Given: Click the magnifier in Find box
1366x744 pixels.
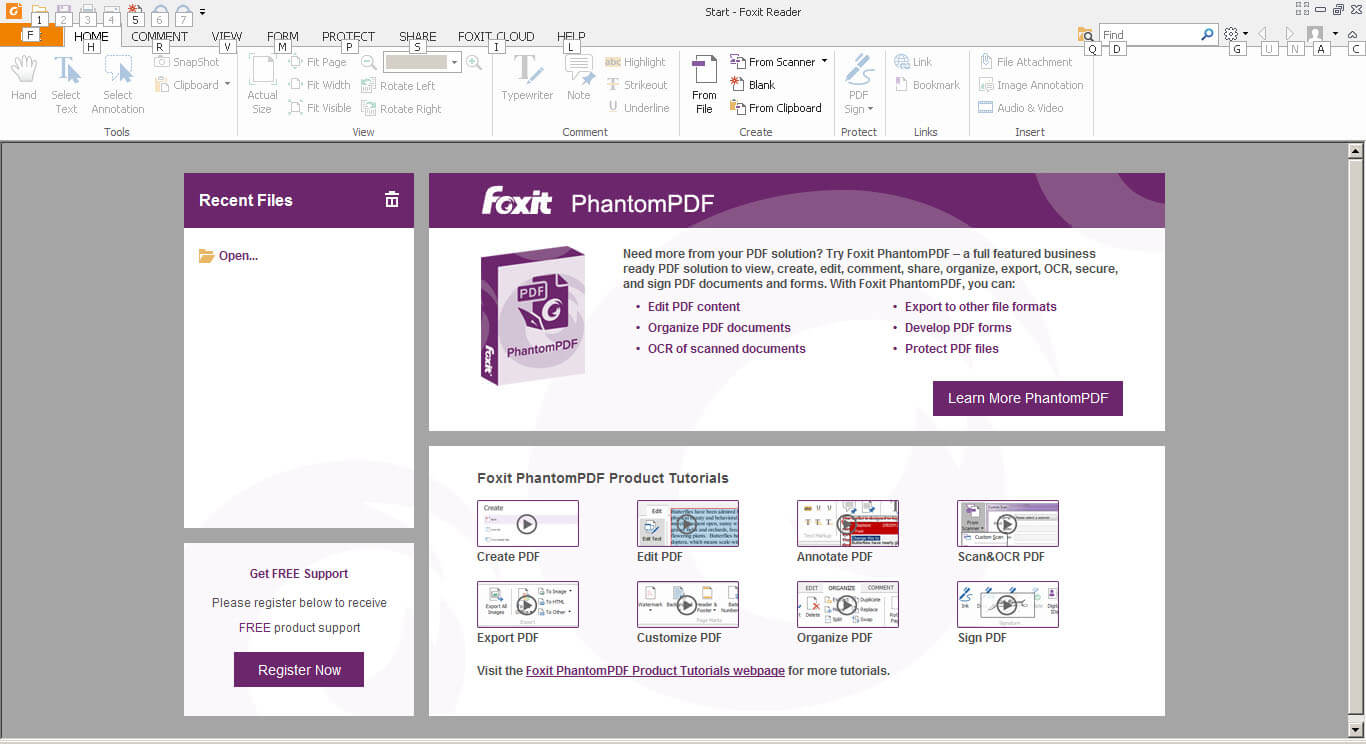Looking at the screenshot, I should (x=1207, y=34).
